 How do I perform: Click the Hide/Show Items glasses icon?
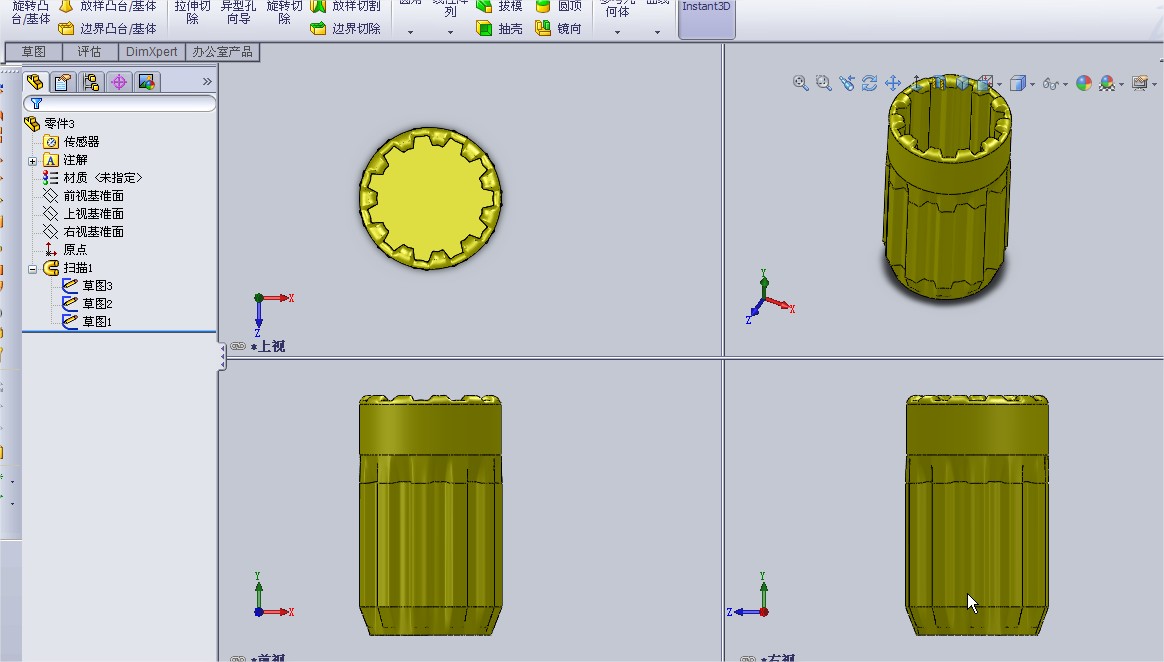coord(1050,84)
